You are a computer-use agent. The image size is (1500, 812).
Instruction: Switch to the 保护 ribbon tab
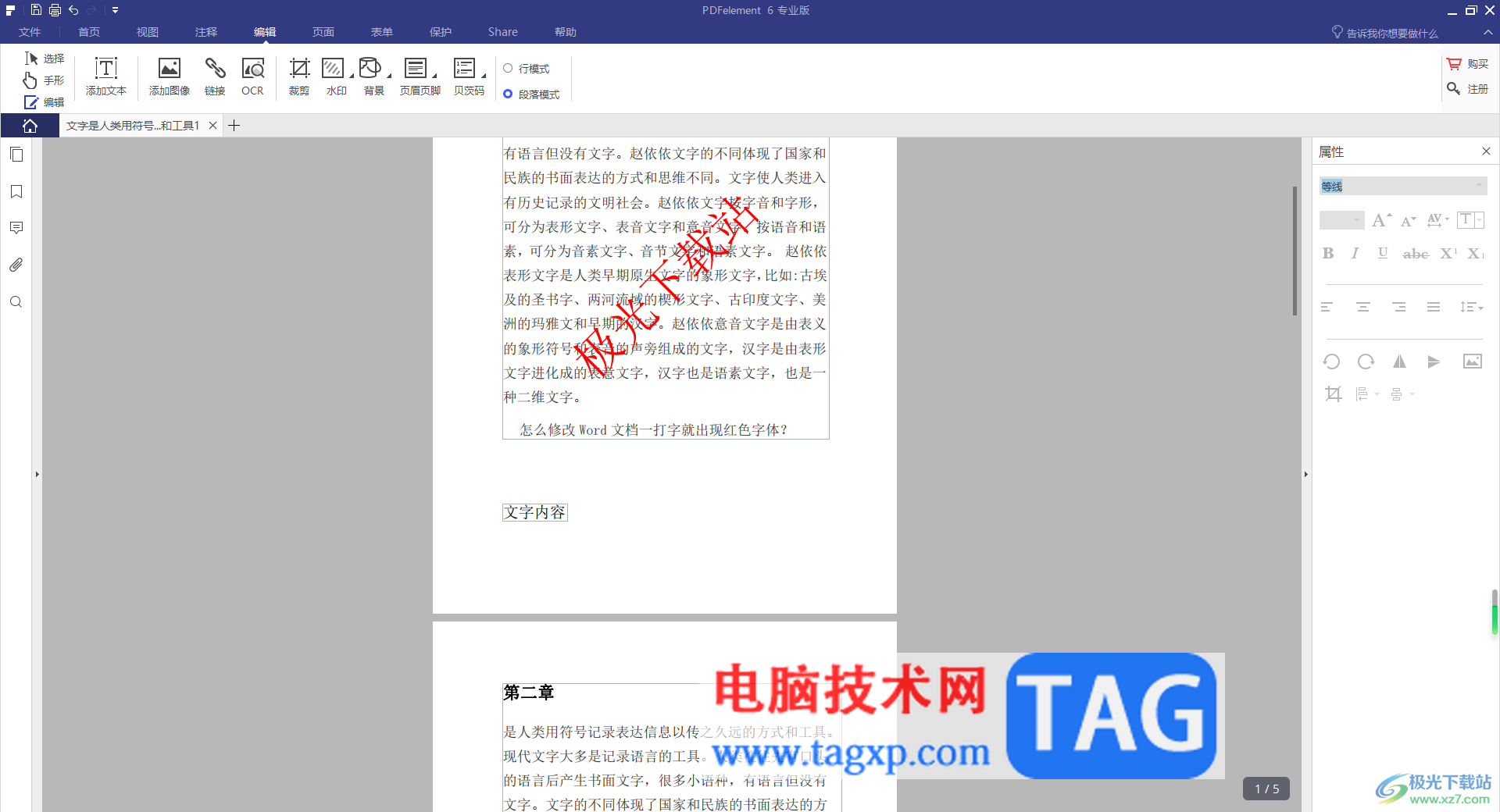point(441,32)
